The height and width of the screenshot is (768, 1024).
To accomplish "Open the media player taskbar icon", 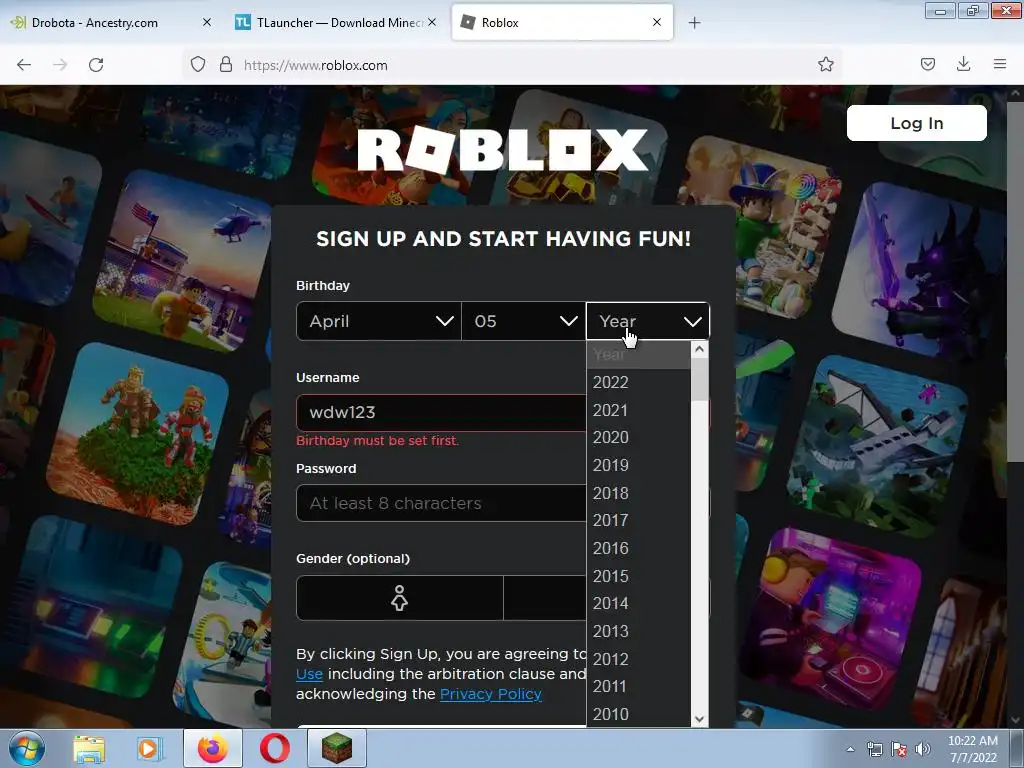I will point(149,748).
